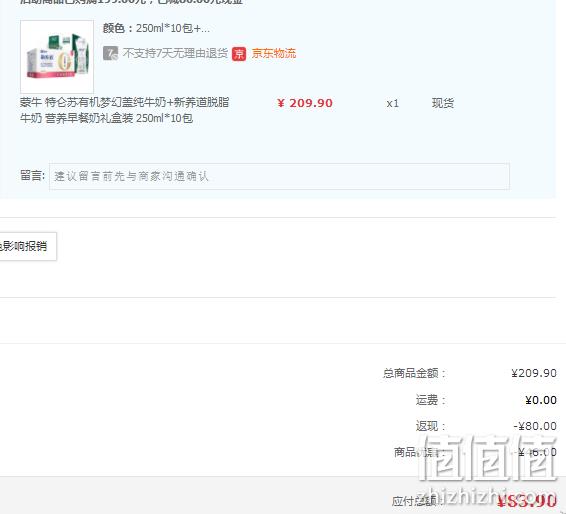Click the 留言 message input field

(x=279, y=176)
